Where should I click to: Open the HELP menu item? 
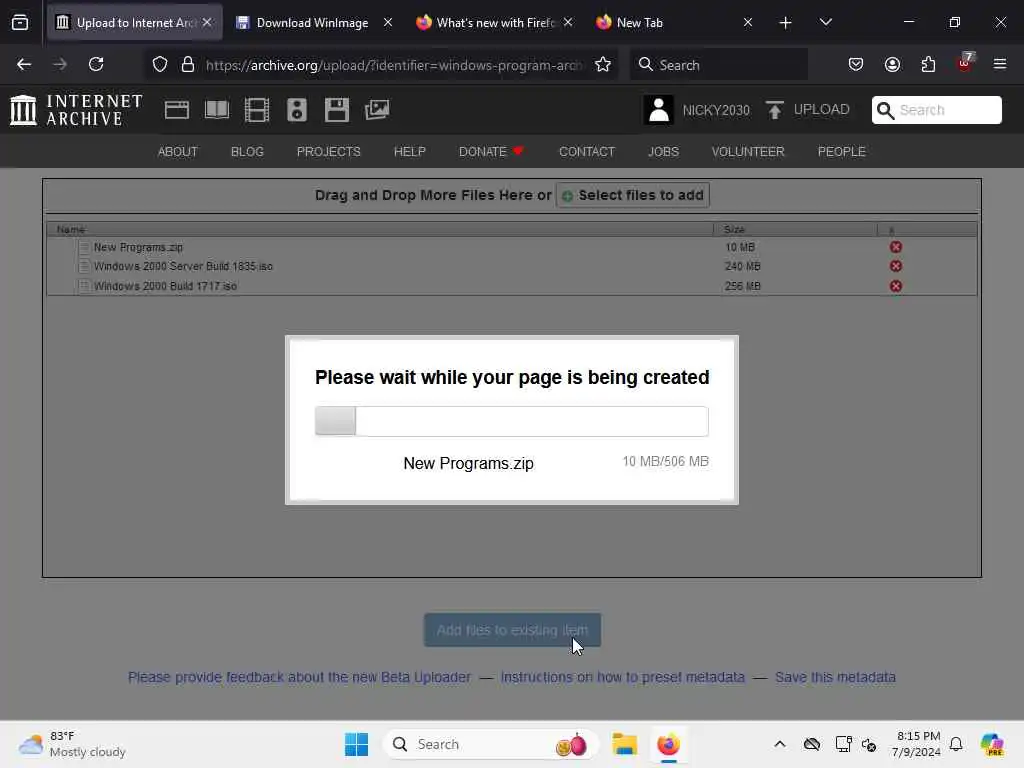pyautogui.click(x=409, y=152)
